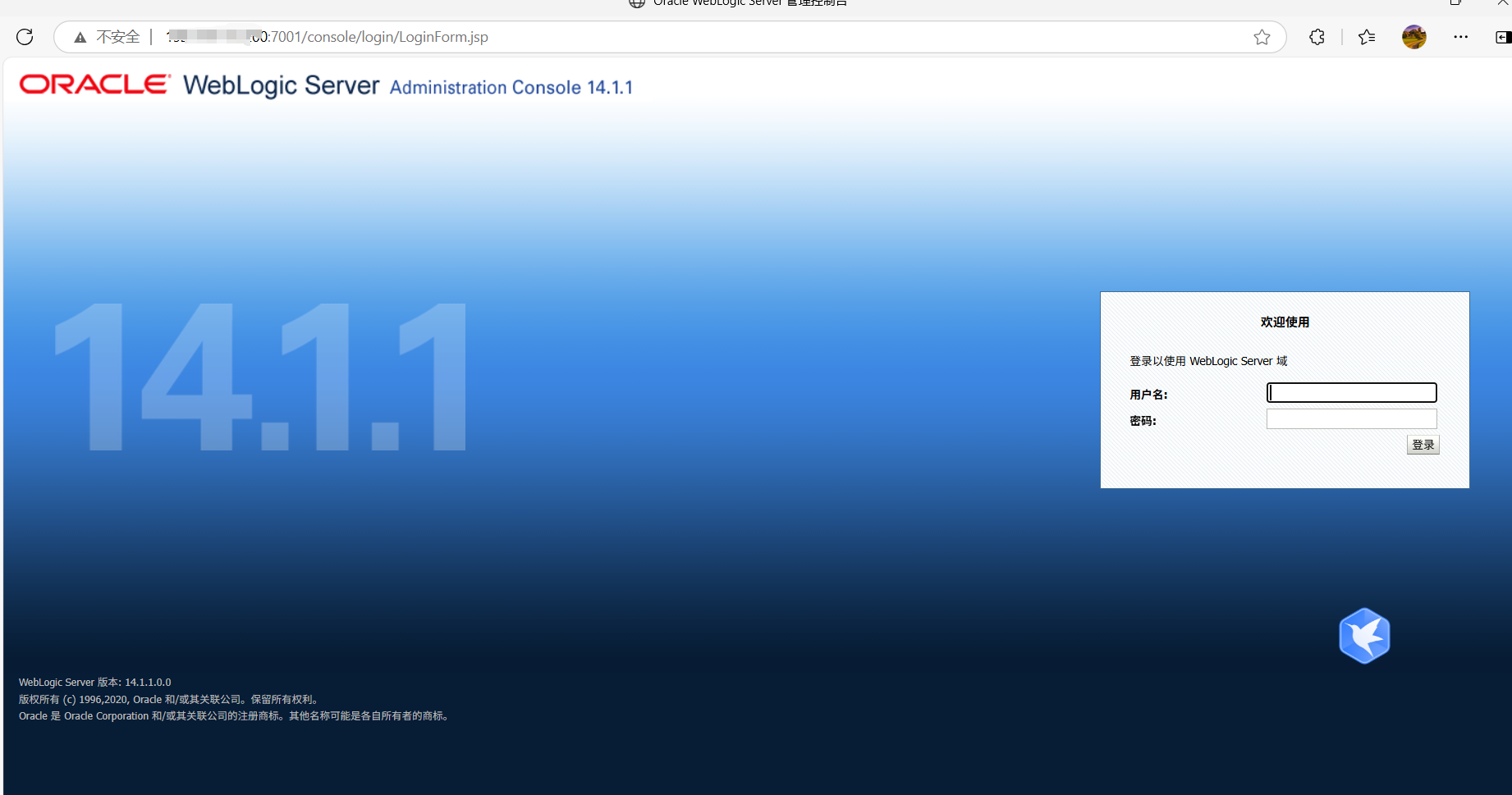This screenshot has height=795, width=1512.
Task: Open the browser sidebar icon
Action: coord(1503,37)
